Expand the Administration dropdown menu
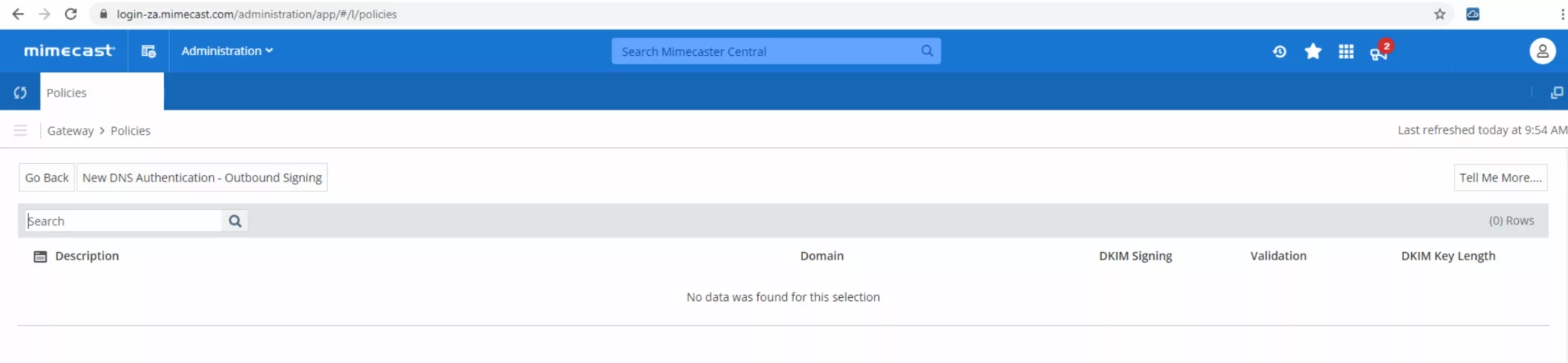Viewport: 1568px width, 363px height. tap(227, 51)
